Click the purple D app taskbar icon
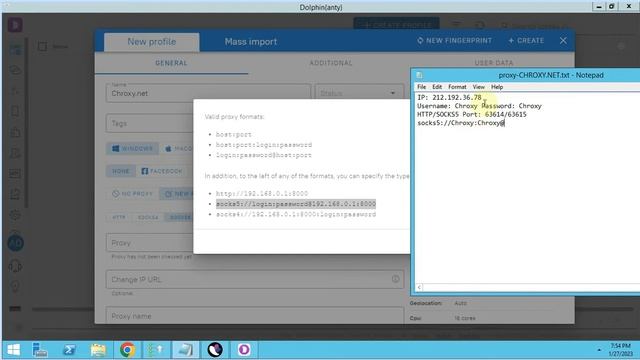640x360 pixels. coord(244,350)
